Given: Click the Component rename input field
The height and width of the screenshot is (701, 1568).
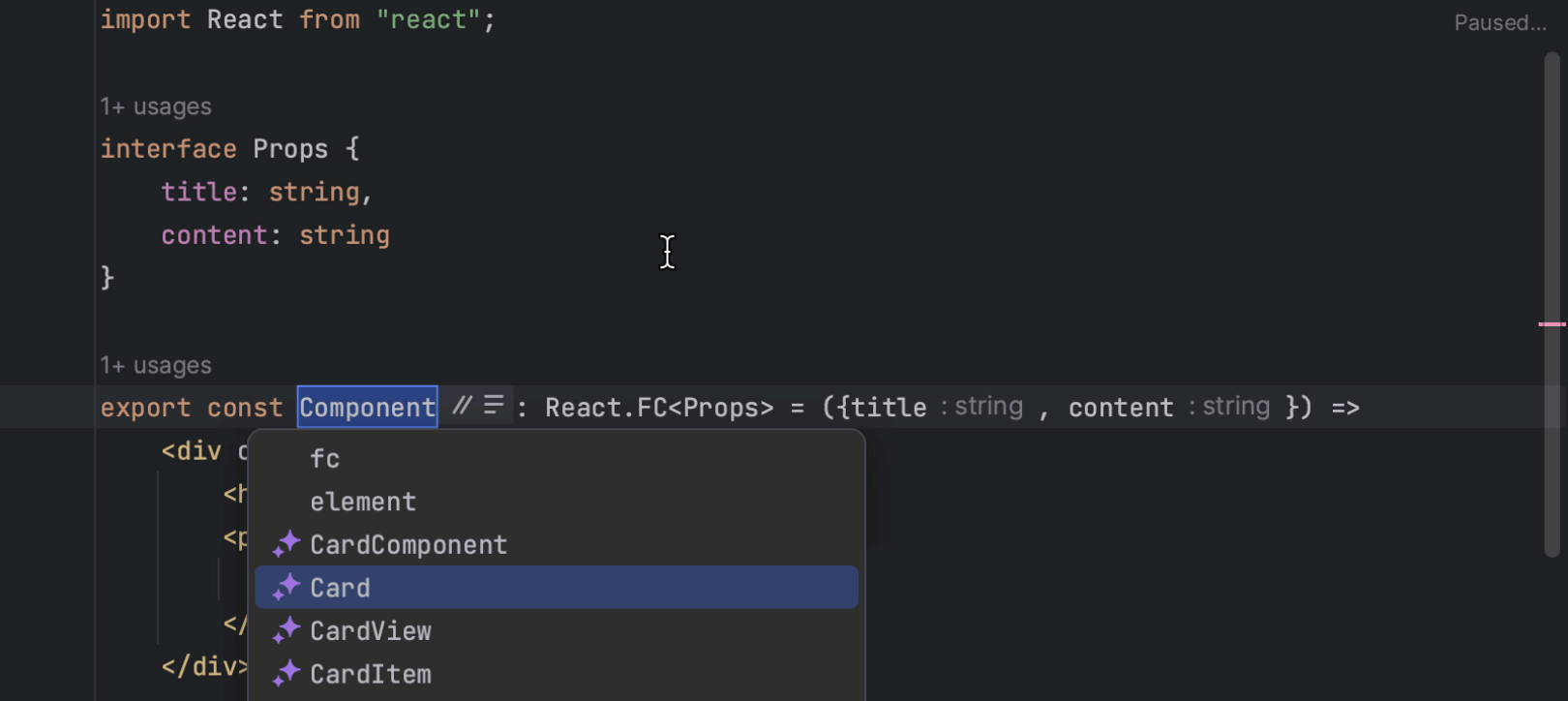Looking at the screenshot, I should (367, 408).
